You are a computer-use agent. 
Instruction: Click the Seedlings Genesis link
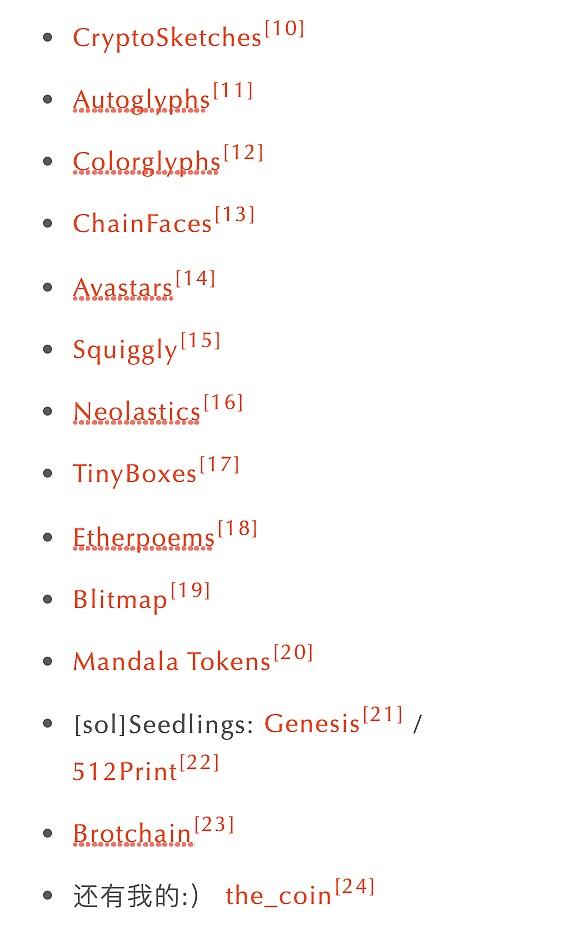coord(312,723)
